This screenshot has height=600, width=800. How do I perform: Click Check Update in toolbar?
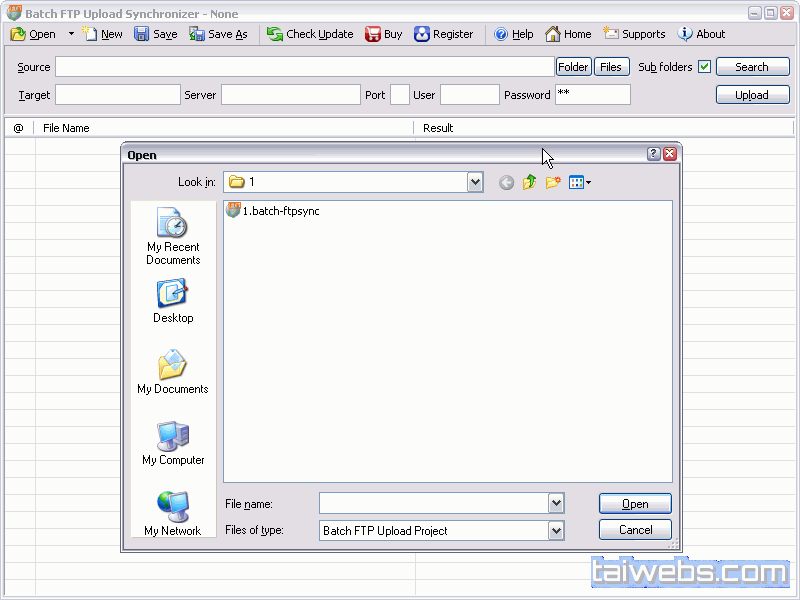point(310,34)
